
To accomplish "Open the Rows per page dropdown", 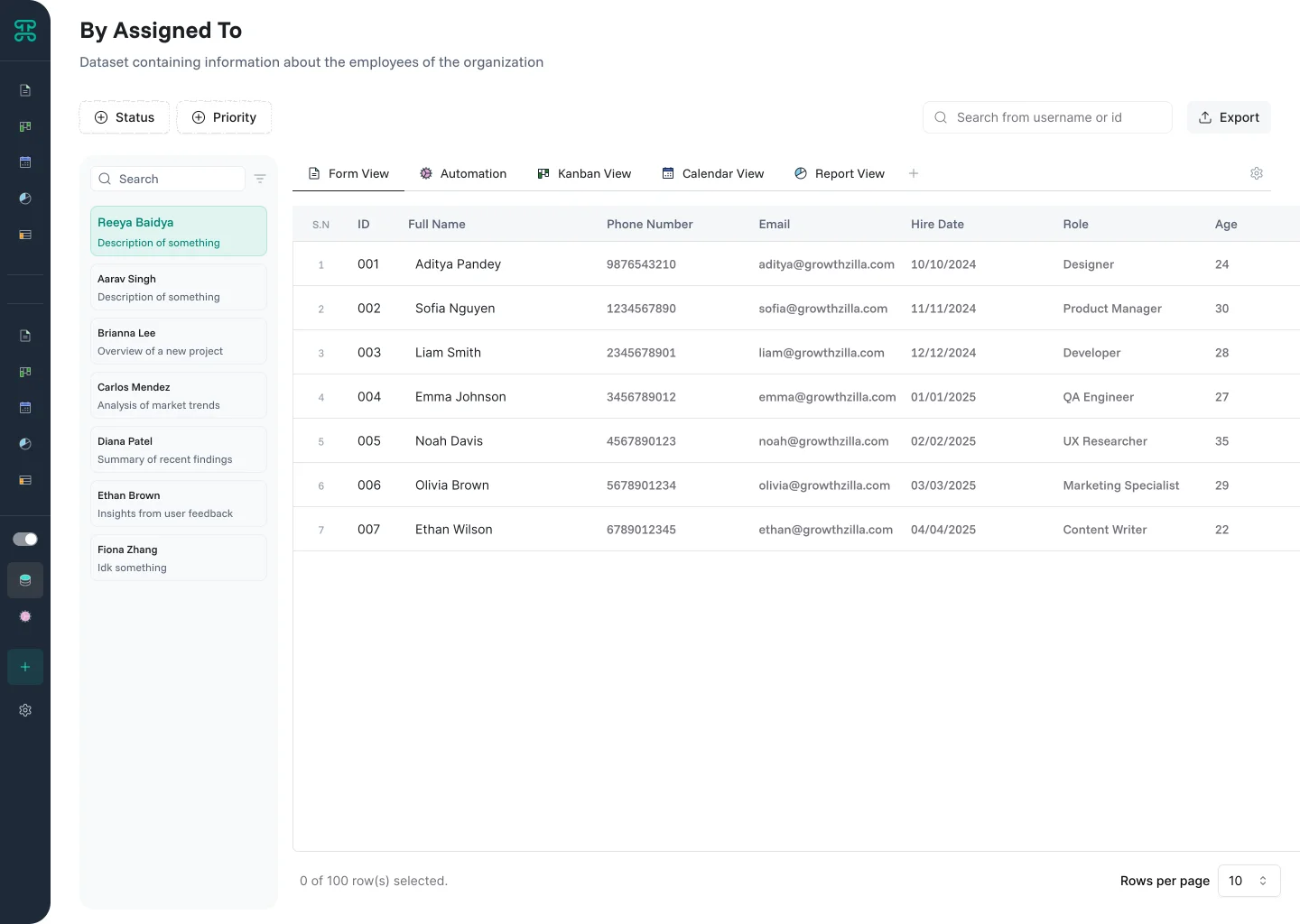I will click(1249, 881).
